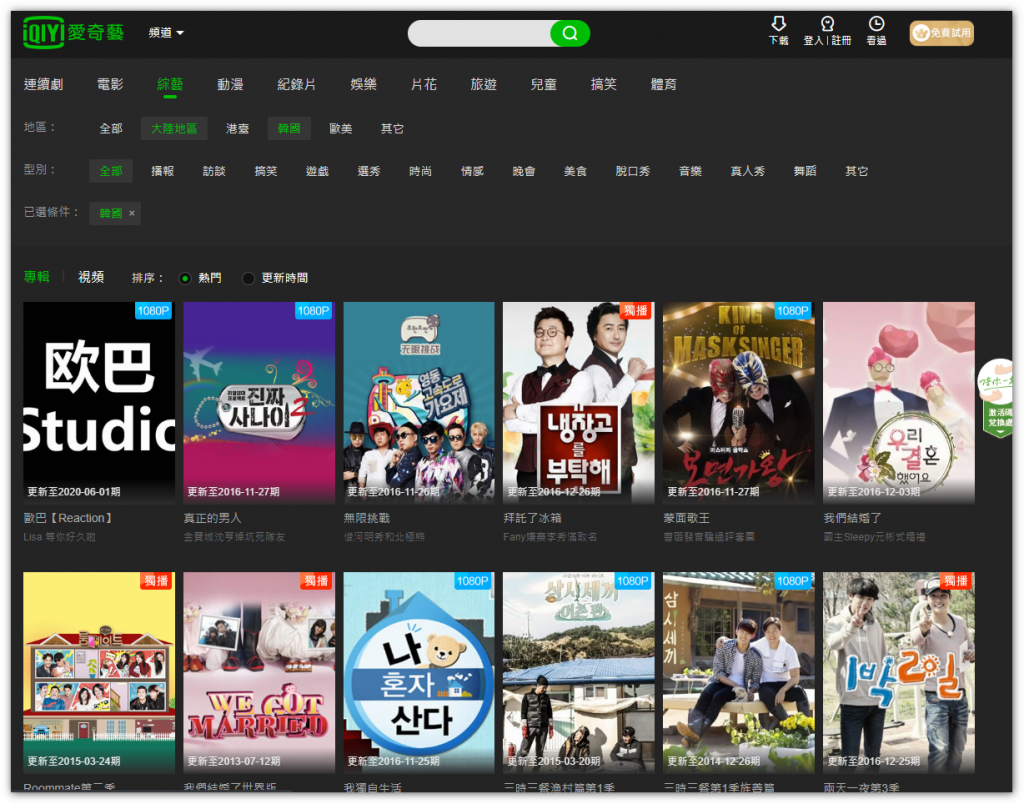This screenshot has height=804, width=1024.
Task: Open the Roommate poster updated 2015-03-24
Action: coord(99,673)
